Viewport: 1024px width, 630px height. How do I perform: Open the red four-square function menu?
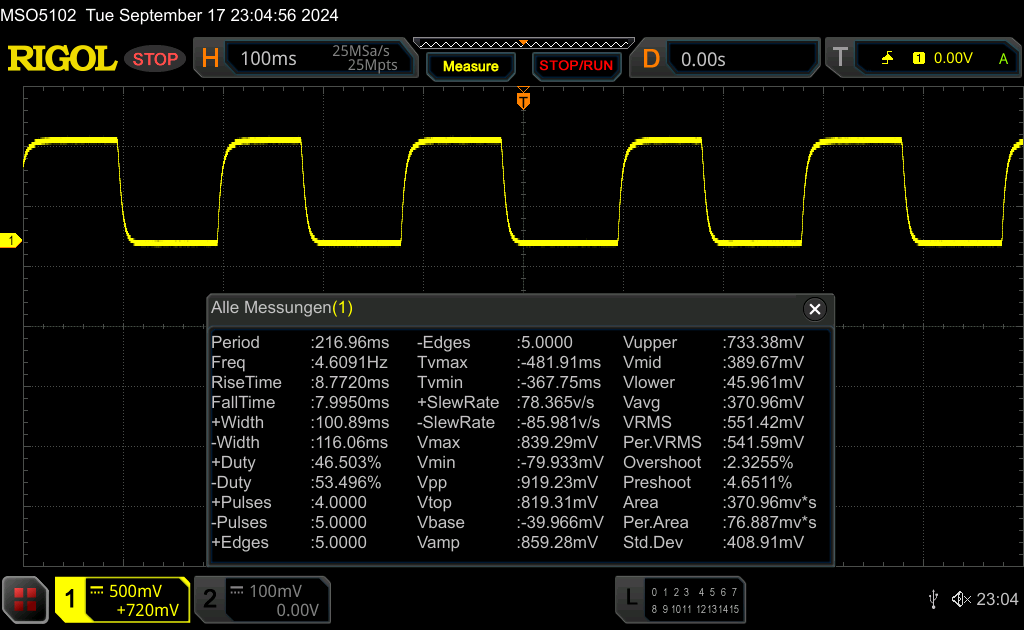pyautogui.click(x=25, y=599)
